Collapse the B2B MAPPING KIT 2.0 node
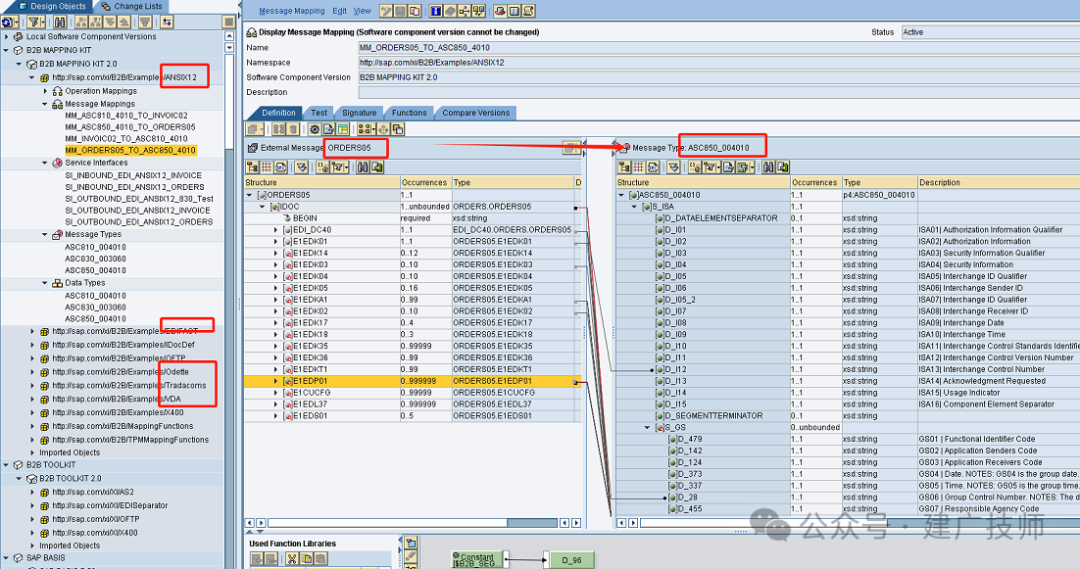Image resolution: width=1080 pixels, height=569 pixels. pyautogui.click(x=19, y=63)
